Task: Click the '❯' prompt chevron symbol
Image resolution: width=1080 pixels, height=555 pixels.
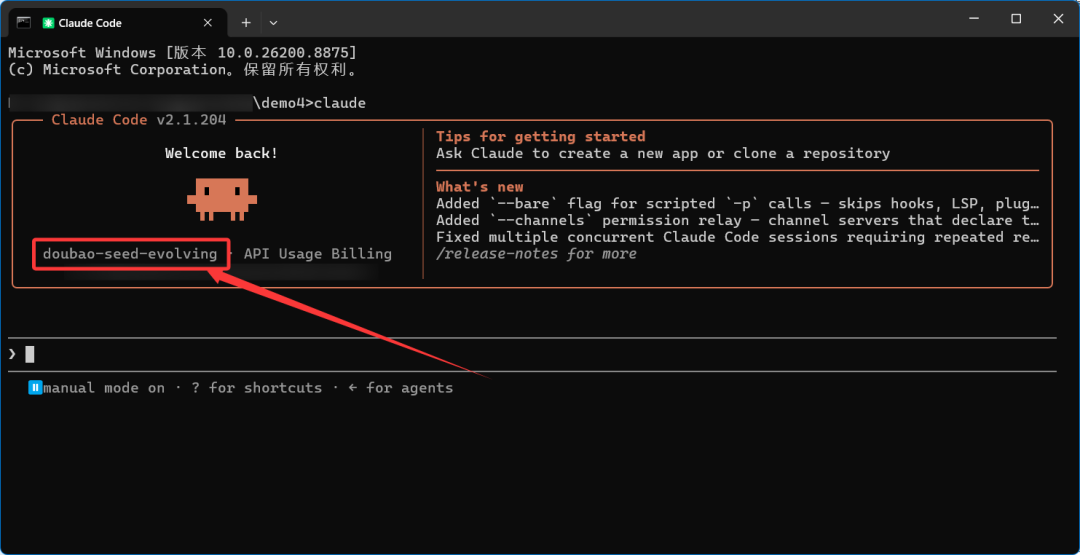Action: (12, 354)
